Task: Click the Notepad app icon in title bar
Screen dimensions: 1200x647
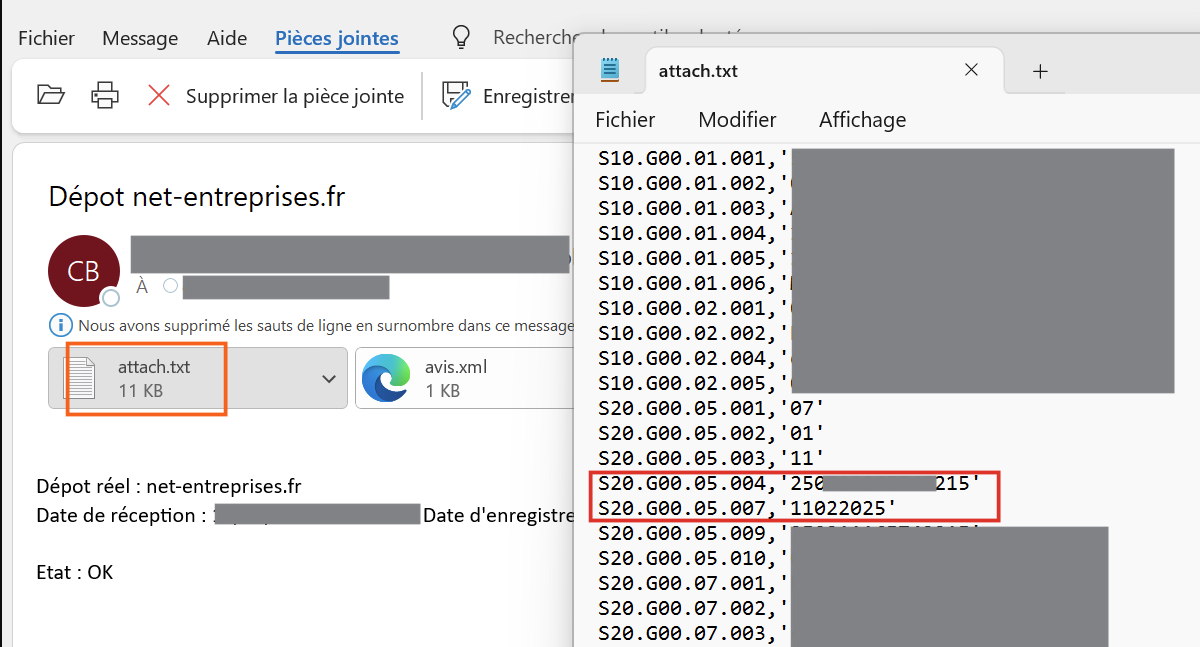Action: click(x=610, y=70)
